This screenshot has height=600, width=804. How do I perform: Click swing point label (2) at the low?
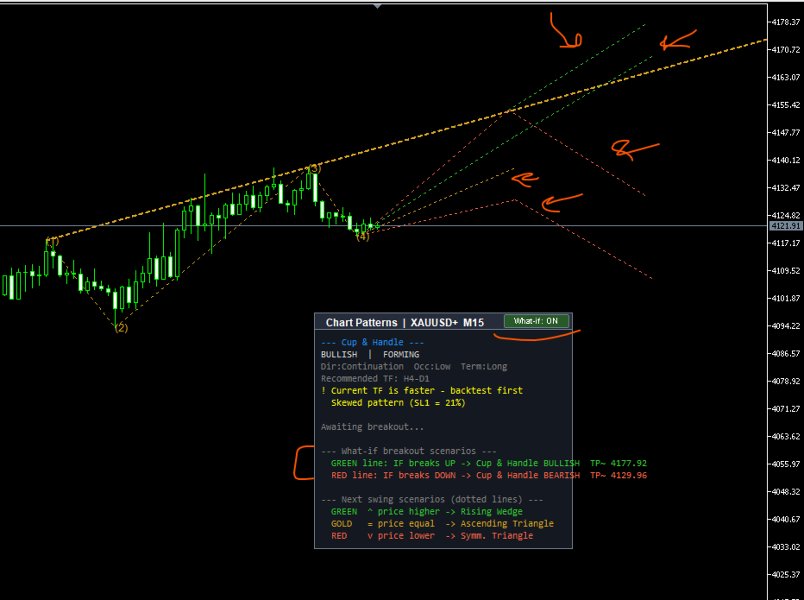pyautogui.click(x=122, y=328)
